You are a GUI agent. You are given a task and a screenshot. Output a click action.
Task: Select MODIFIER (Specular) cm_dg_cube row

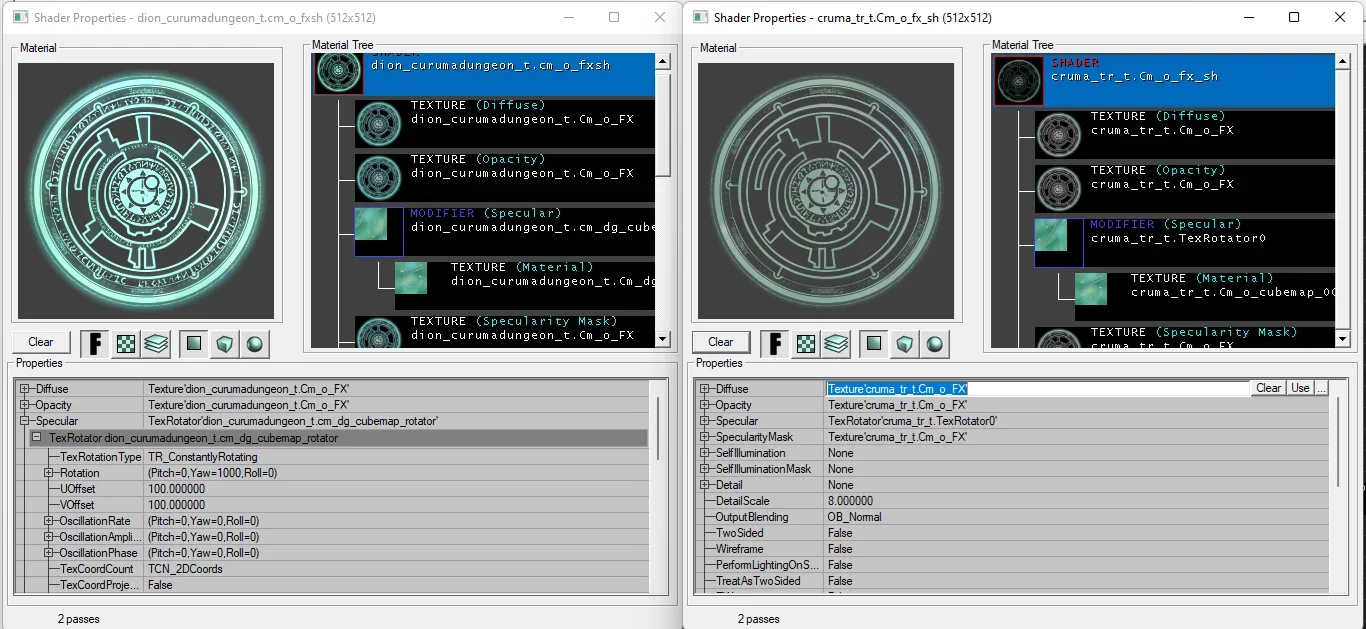click(504, 232)
